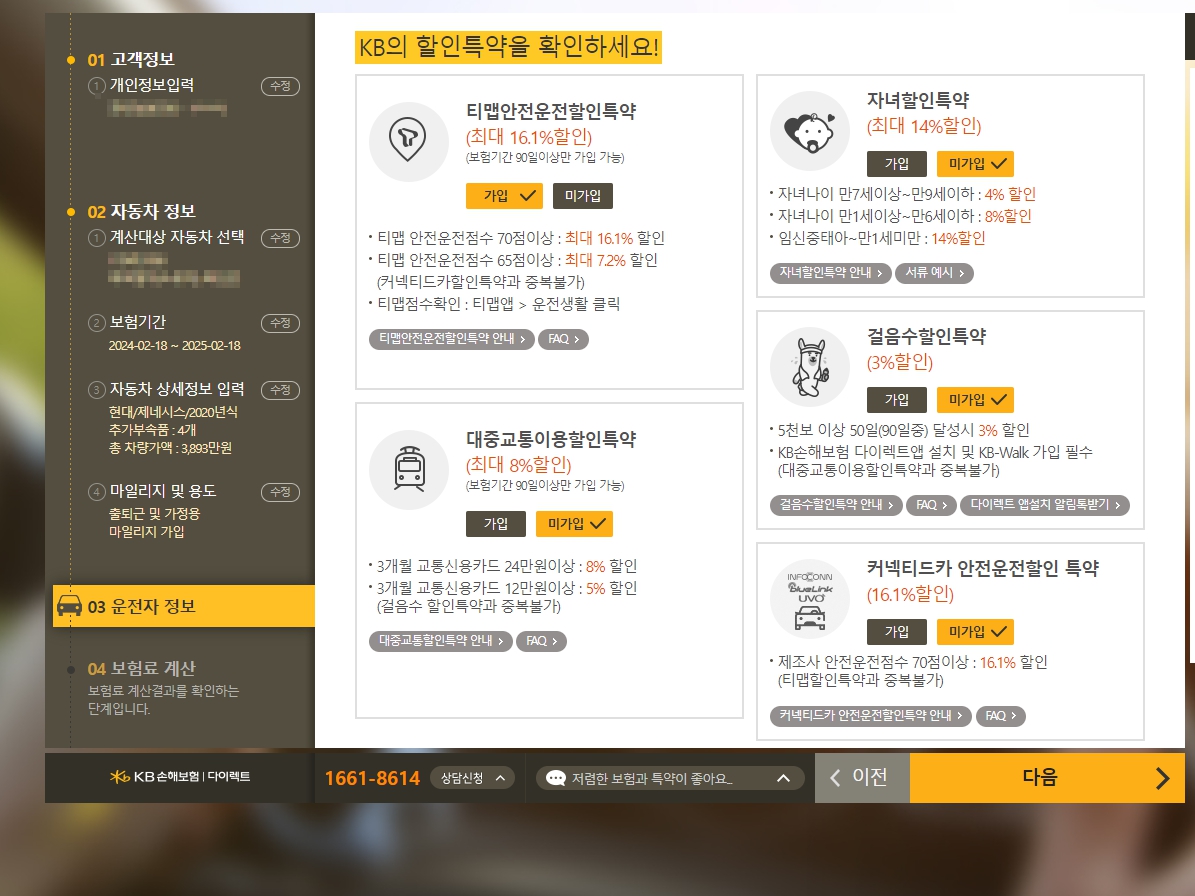Open 자녀할인특약 안내 link
The height and width of the screenshot is (896, 1195).
point(831,273)
